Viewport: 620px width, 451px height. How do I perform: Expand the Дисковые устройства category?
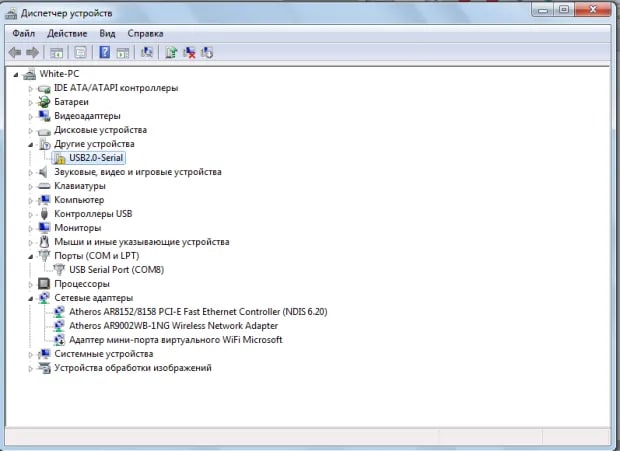tap(30, 130)
